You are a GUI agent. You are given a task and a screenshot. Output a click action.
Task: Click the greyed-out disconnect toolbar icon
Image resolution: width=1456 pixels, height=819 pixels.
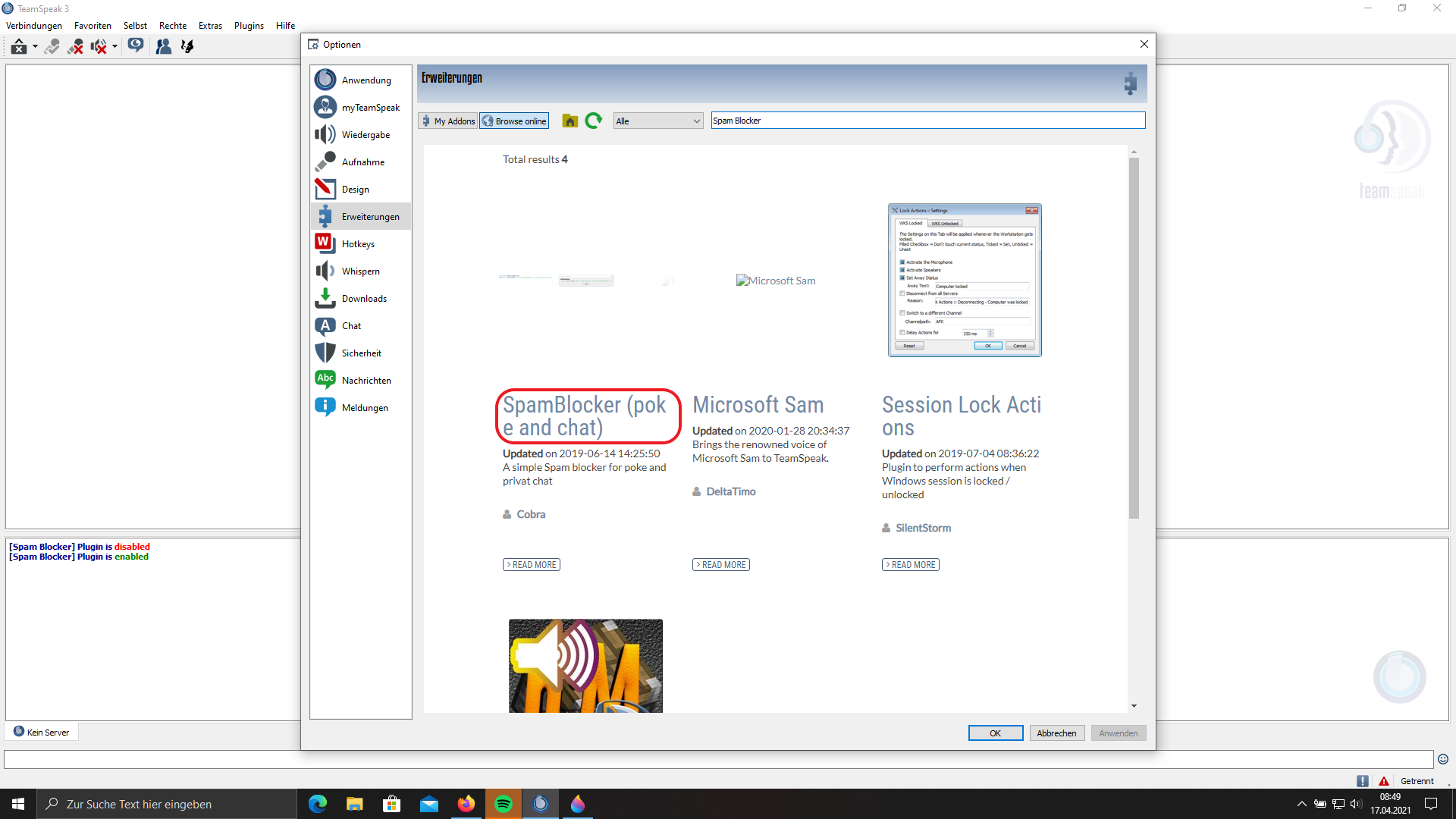52,46
